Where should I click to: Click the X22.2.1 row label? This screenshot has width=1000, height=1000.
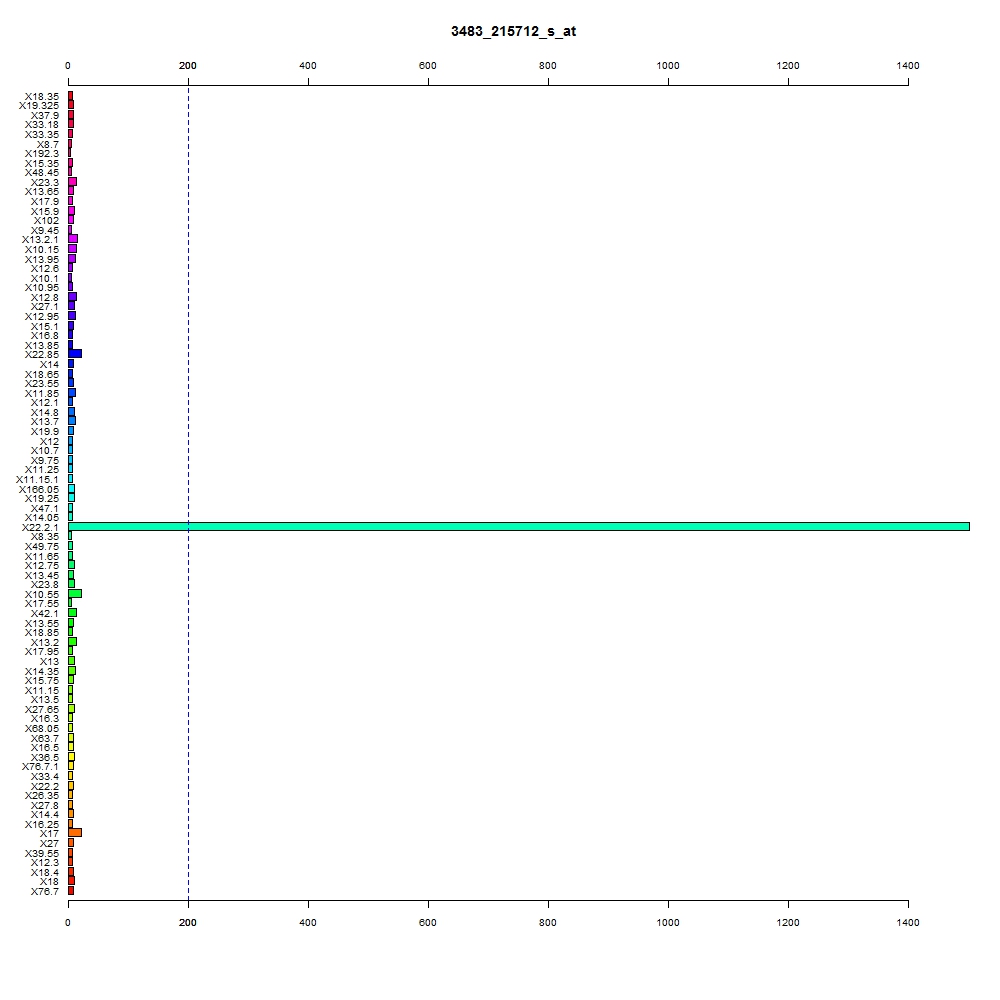40,527
